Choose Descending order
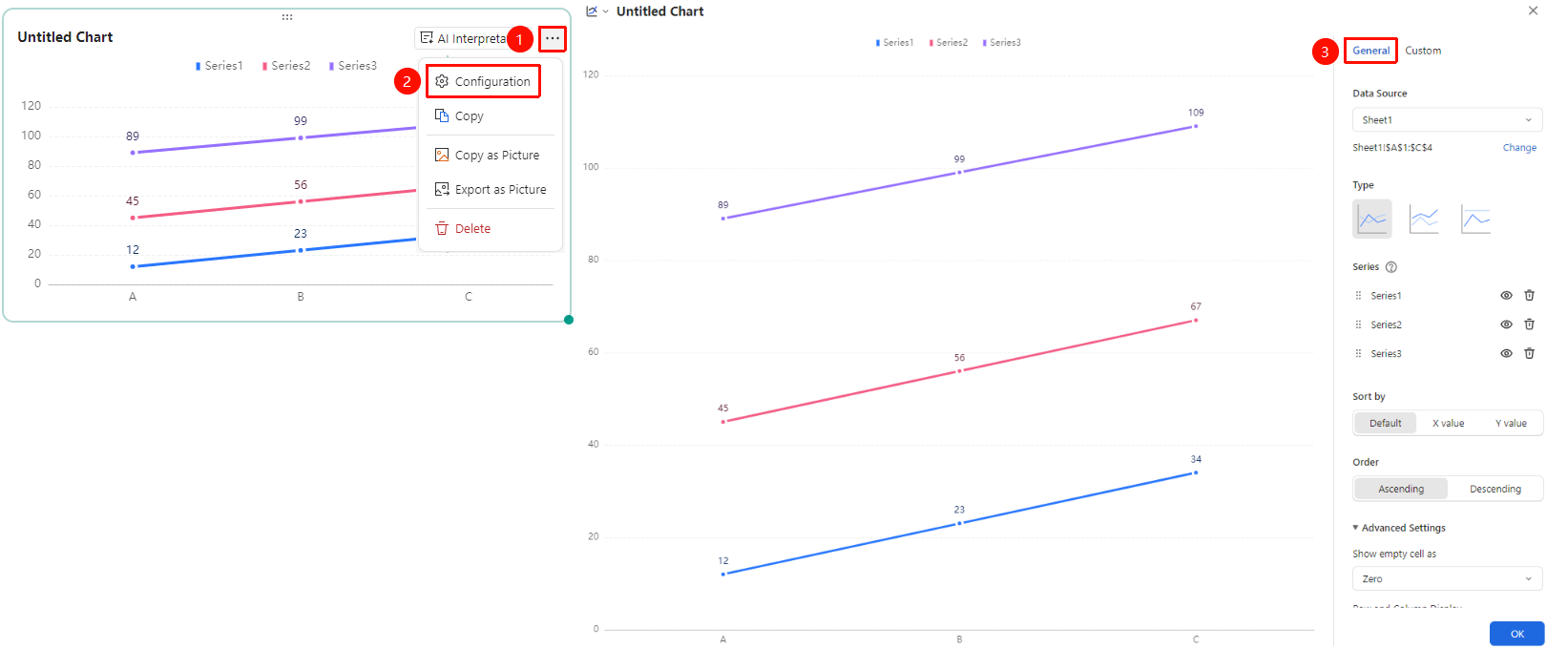The image size is (1568, 670). 1495,489
